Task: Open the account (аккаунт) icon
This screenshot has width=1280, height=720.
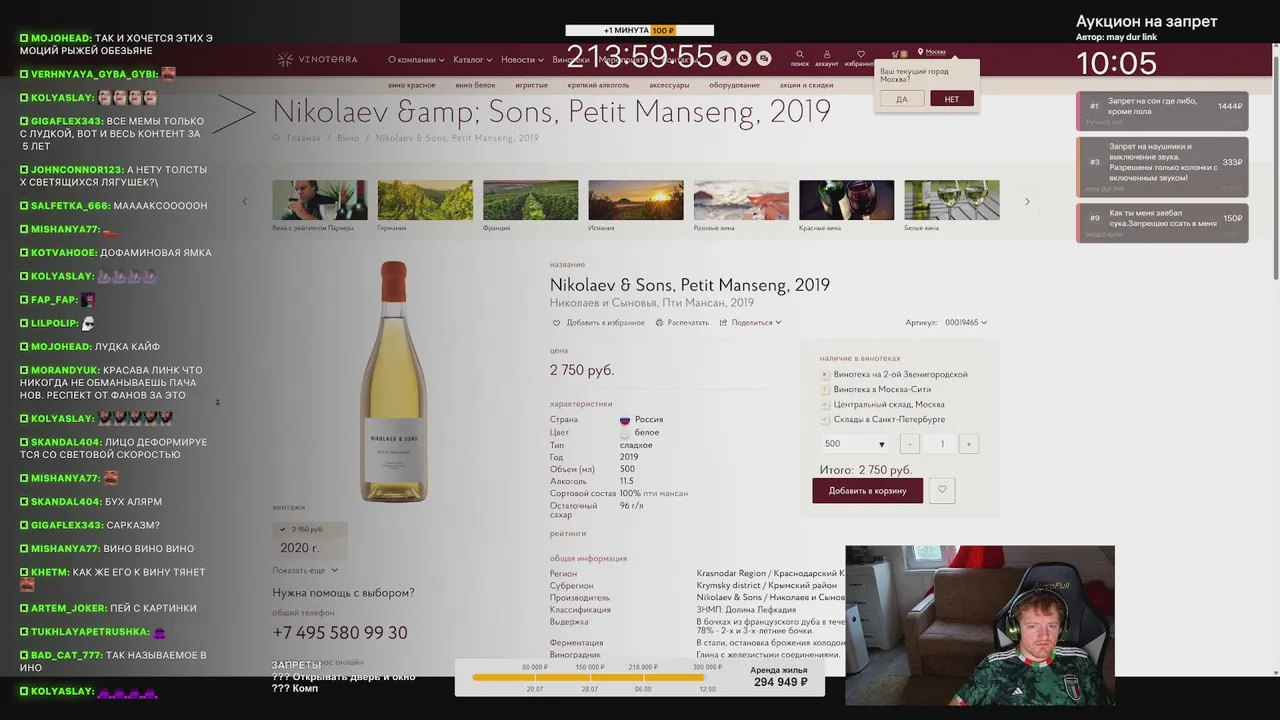Action: [x=826, y=55]
